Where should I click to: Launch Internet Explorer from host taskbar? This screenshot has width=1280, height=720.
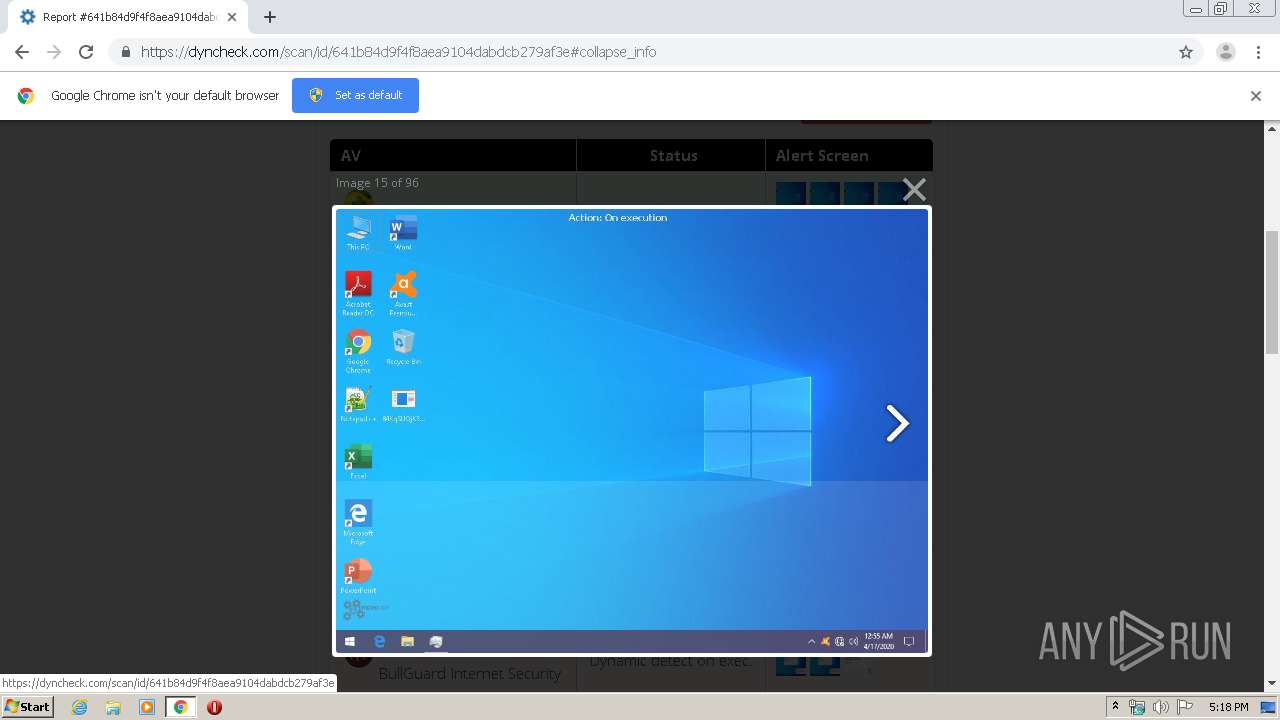coord(79,707)
